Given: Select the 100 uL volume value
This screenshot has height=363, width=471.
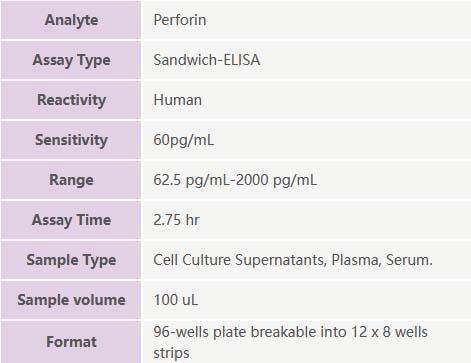Looking at the screenshot, I should [x=176, y=300].
